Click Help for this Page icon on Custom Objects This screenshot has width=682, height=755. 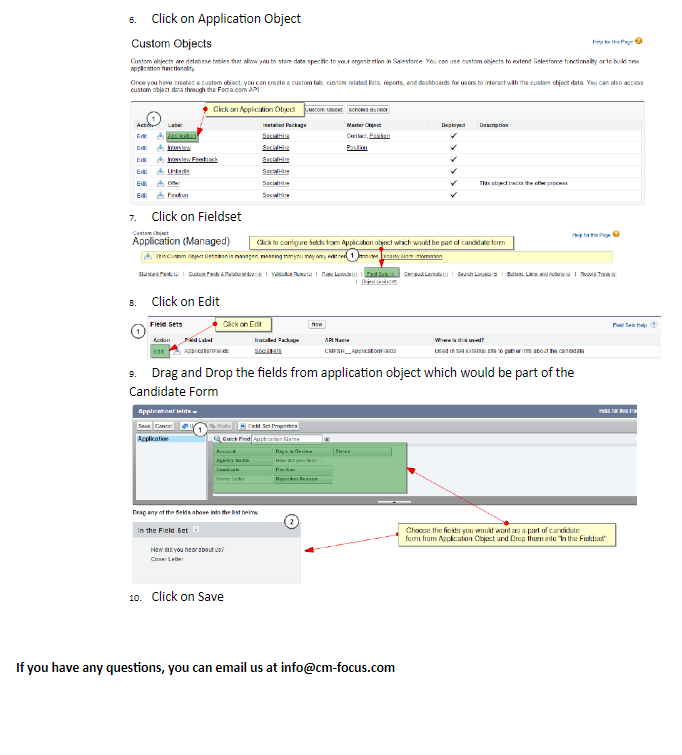coord(639,41)
